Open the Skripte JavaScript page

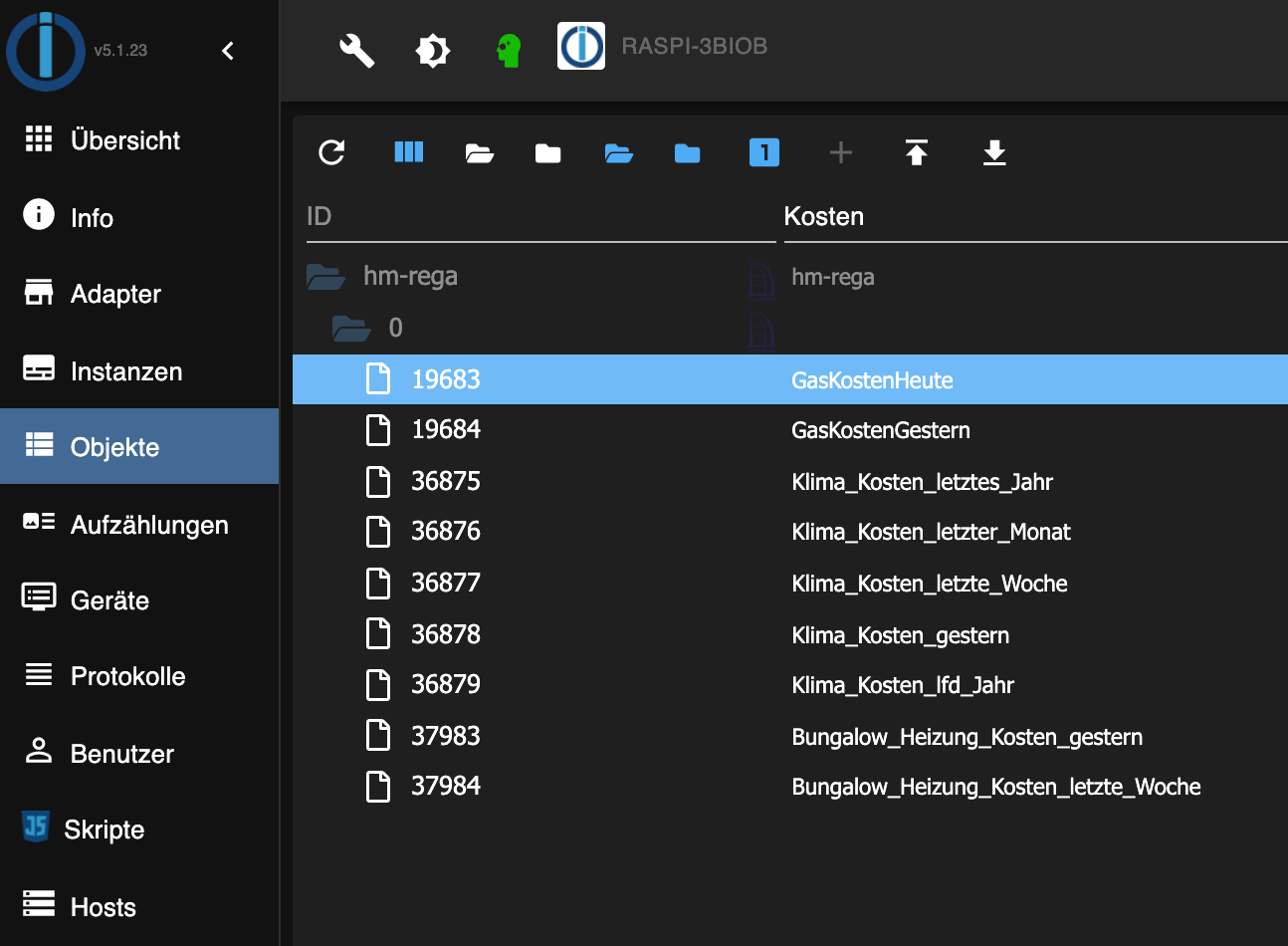point(139,828)
